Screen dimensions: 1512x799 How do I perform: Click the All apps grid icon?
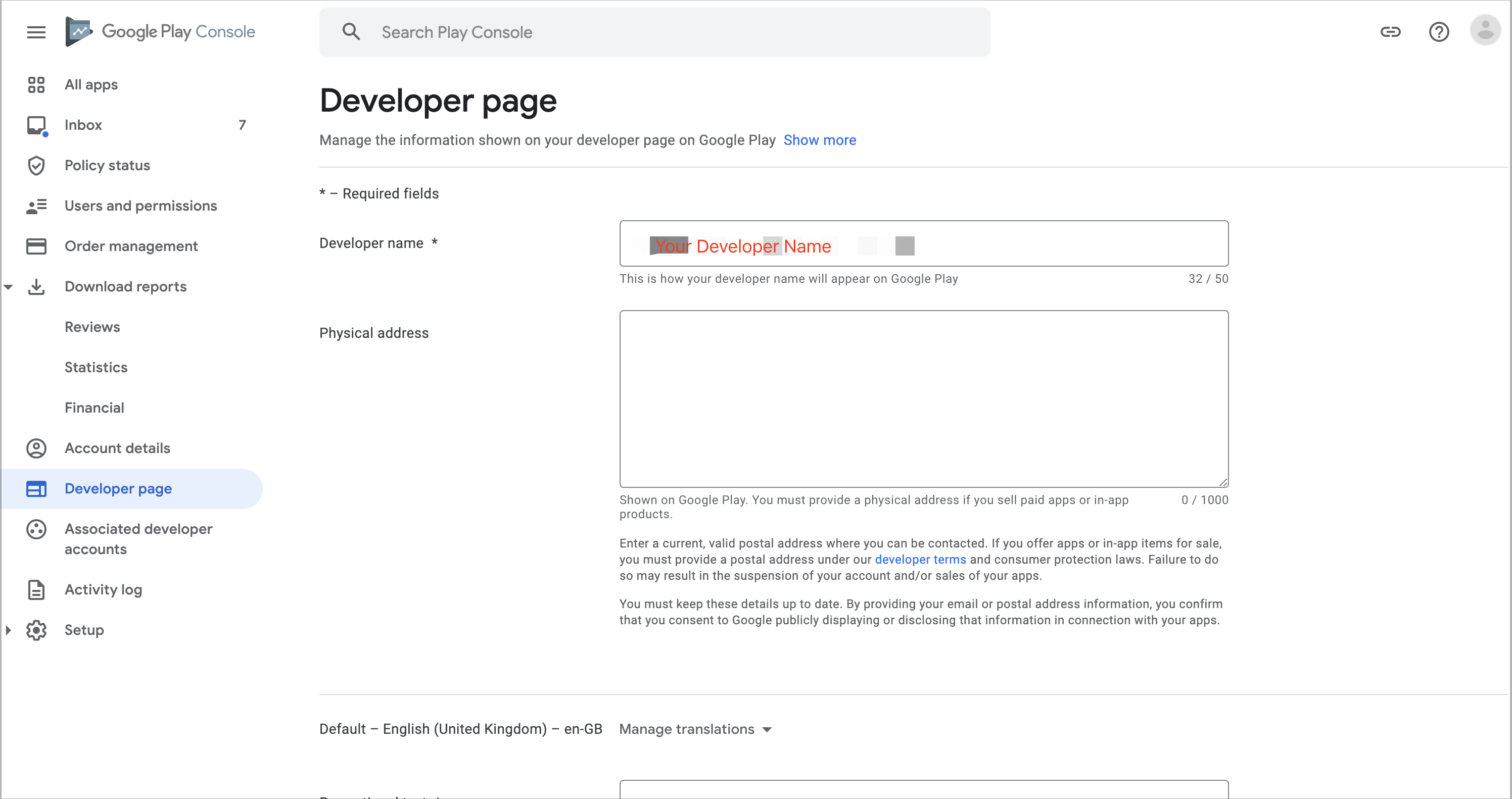pos(36,84)
